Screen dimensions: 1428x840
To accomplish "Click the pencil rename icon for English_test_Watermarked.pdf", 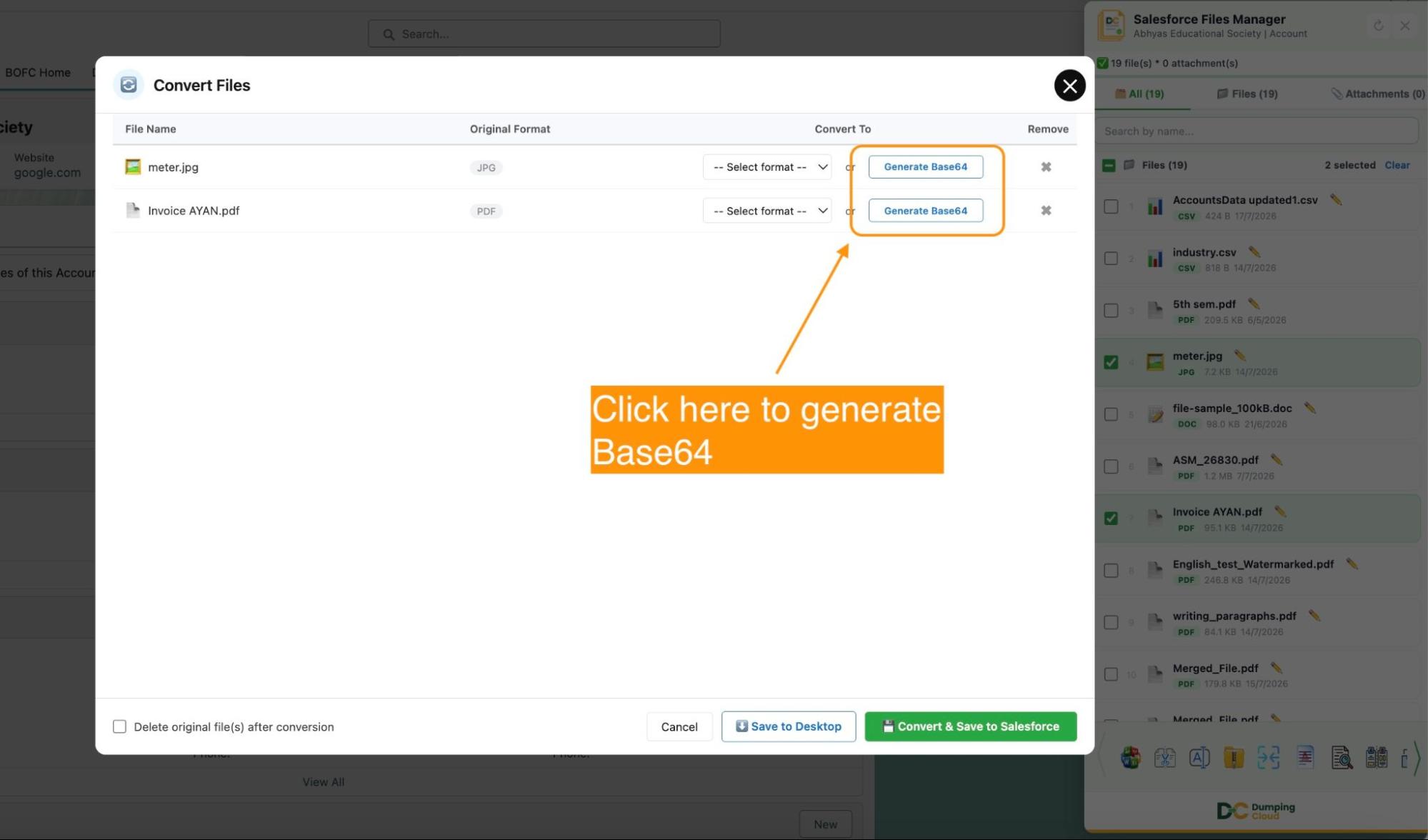I will (1352, 564).
